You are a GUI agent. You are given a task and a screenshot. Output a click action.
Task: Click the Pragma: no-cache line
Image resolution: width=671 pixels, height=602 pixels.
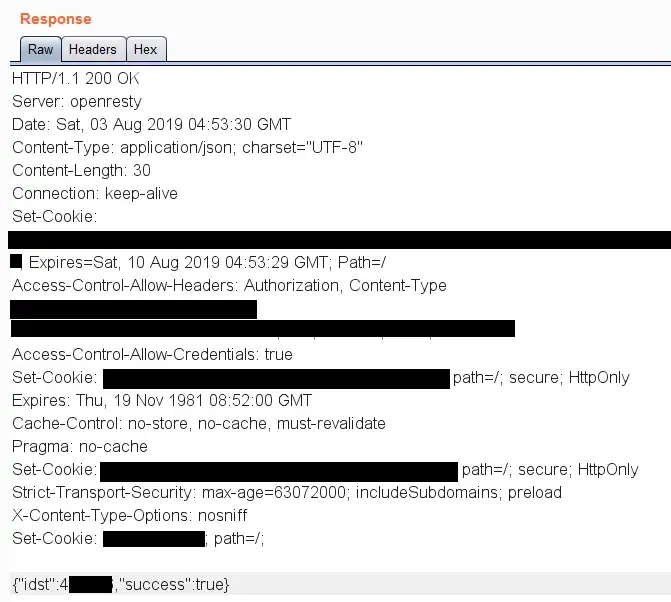pos(80,447)
